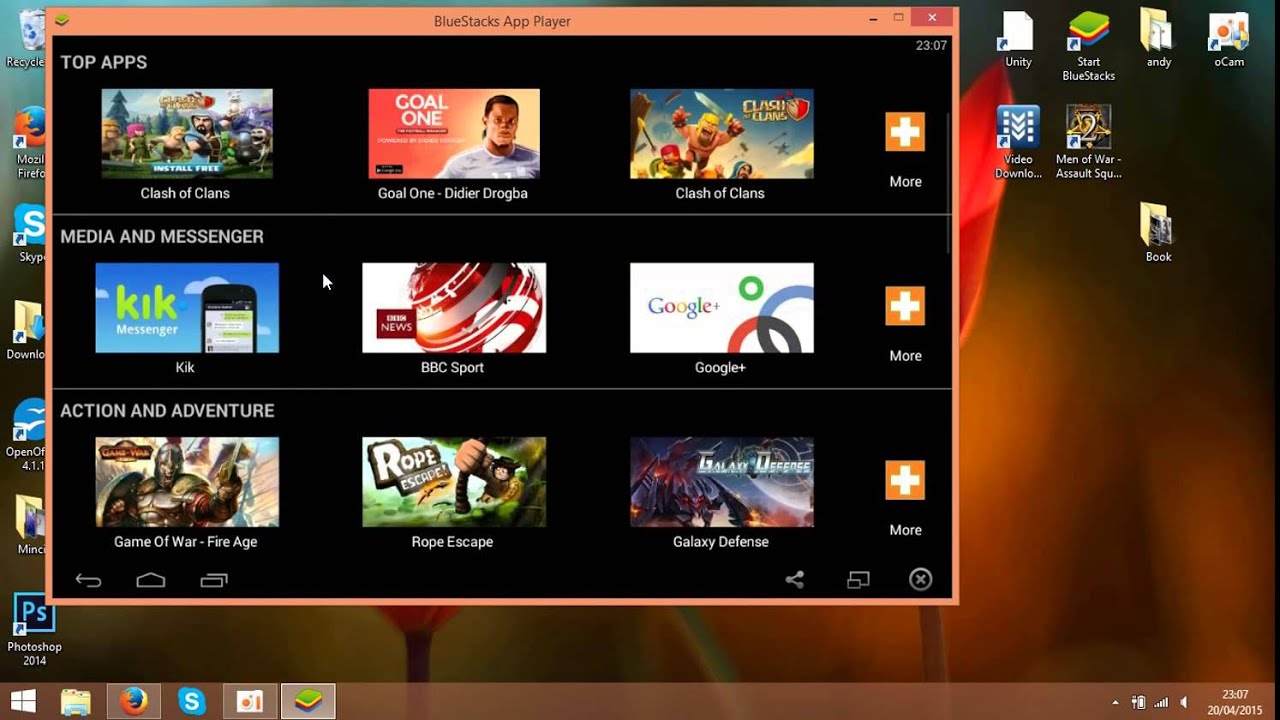Tap the Android back arrow icon
The image size is (1280, 720).
pos(88,580)
